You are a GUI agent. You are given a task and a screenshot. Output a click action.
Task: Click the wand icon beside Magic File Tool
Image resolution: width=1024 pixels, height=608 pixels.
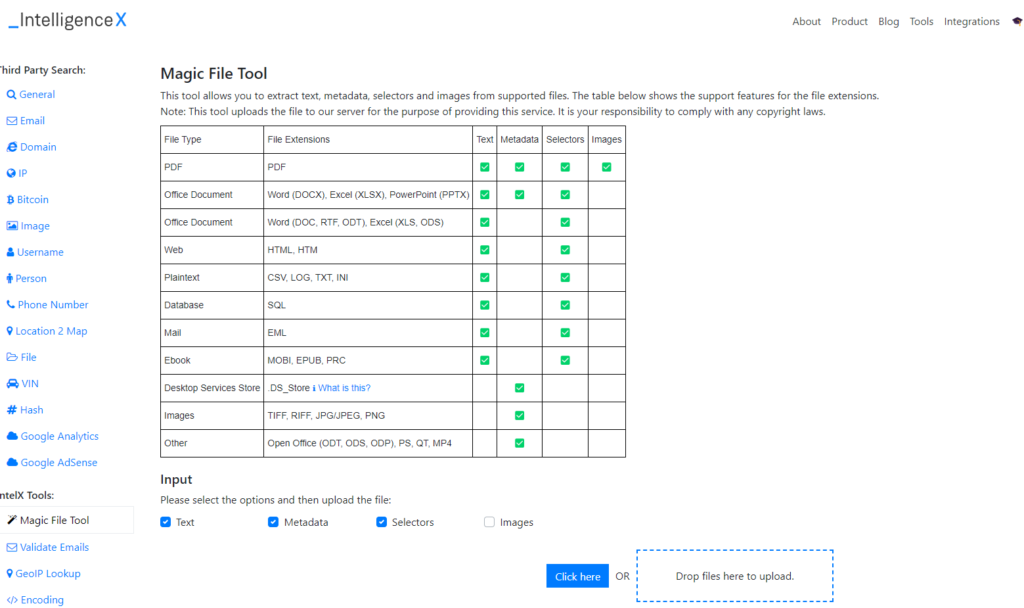point(12,520)
